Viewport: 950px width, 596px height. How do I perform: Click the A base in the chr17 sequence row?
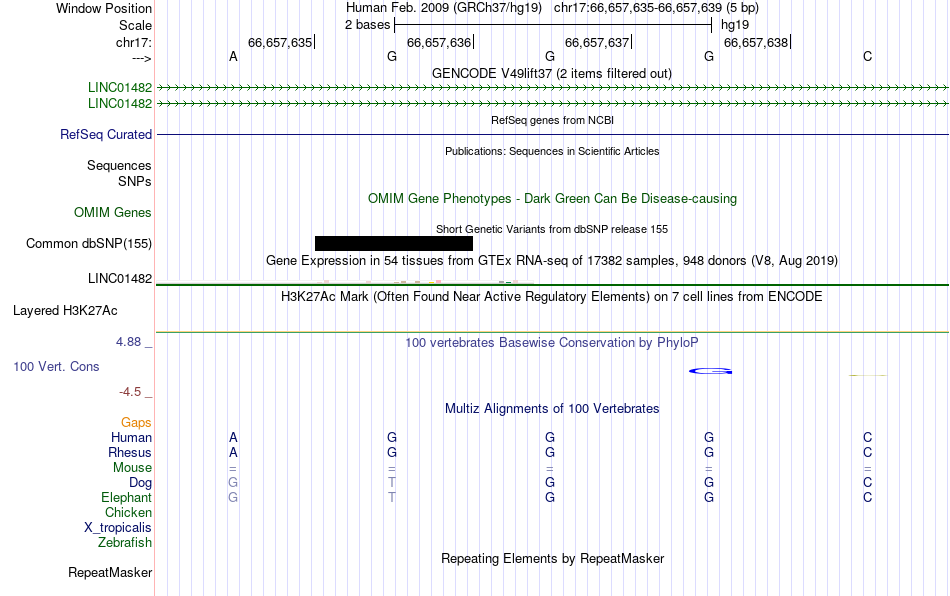[x=233, y=56]
